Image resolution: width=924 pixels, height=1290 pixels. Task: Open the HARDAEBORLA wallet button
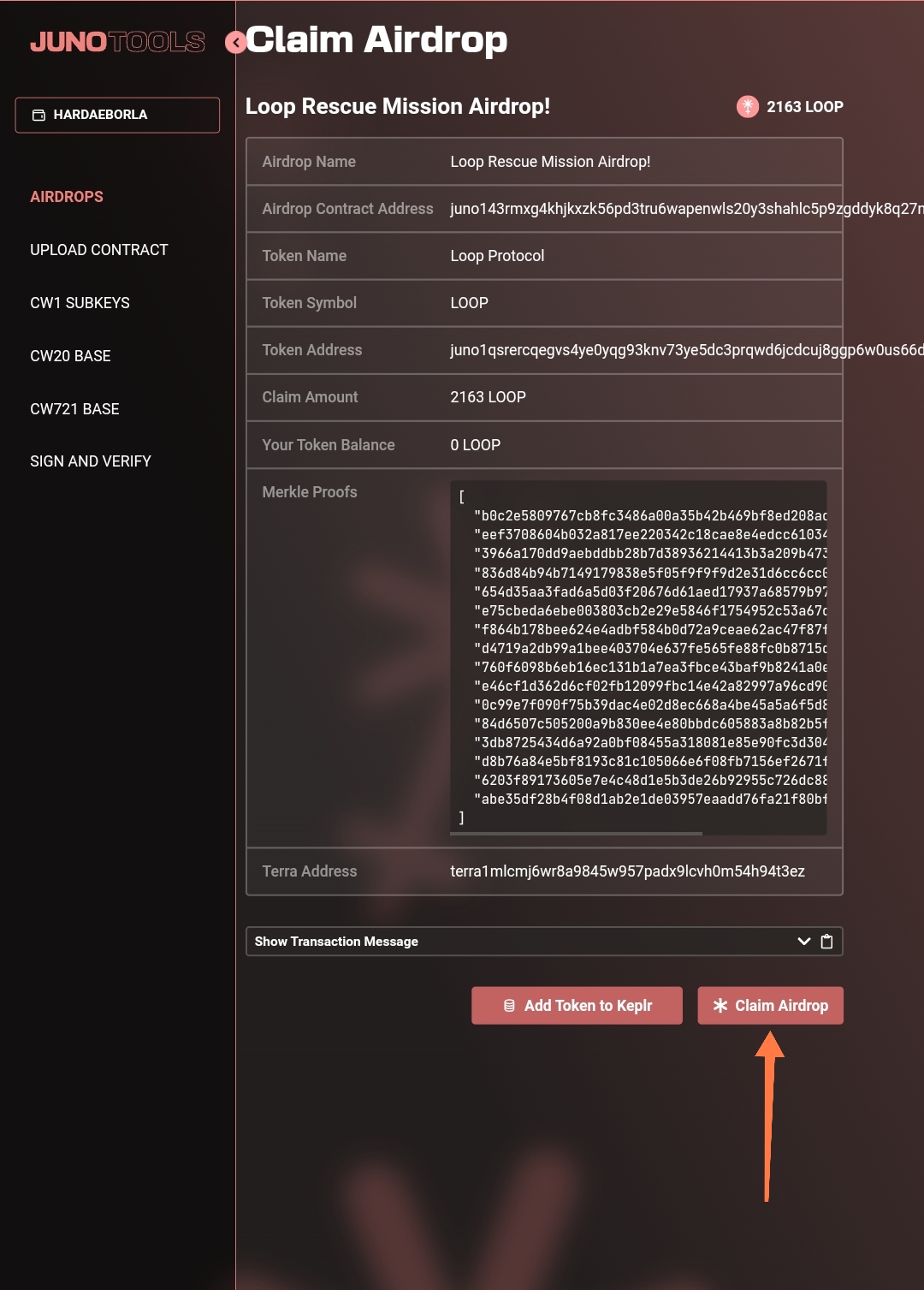pyautogui.click(x=117, y=115)
